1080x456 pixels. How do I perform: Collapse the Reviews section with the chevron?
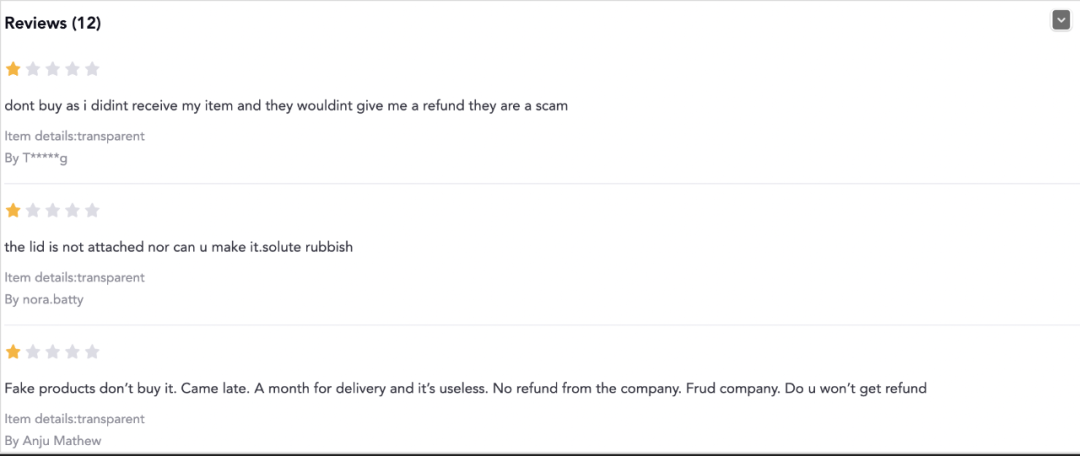(x=1061, y=20)
